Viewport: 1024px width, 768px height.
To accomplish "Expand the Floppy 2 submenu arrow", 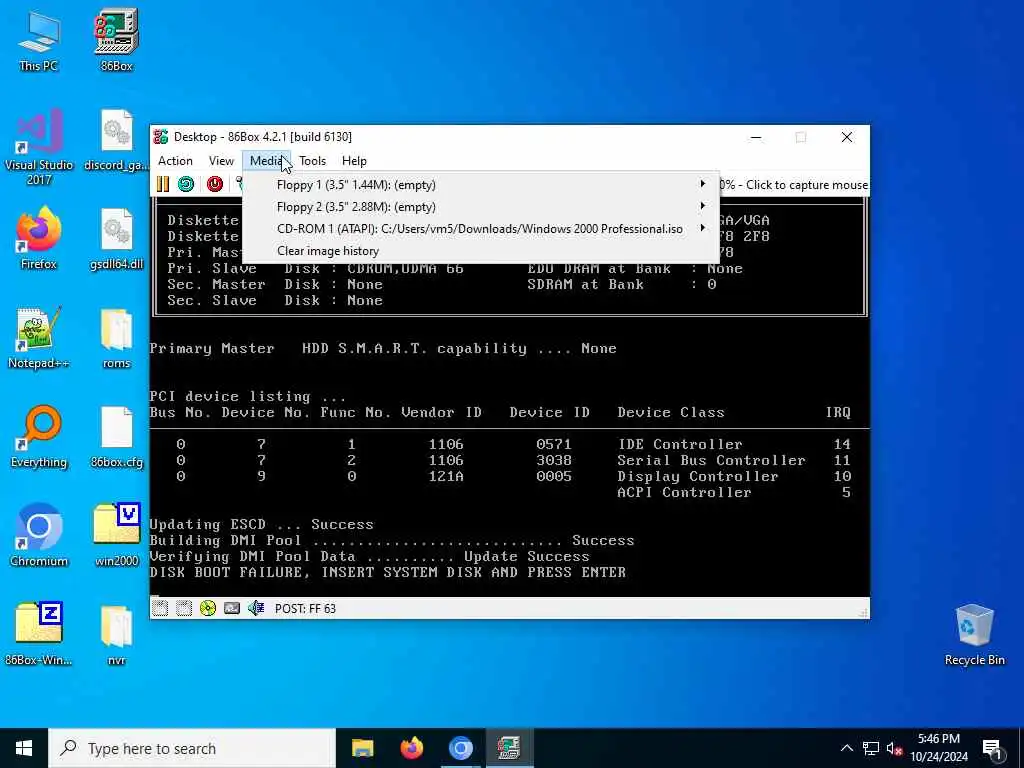I will [x=703, y=206].
